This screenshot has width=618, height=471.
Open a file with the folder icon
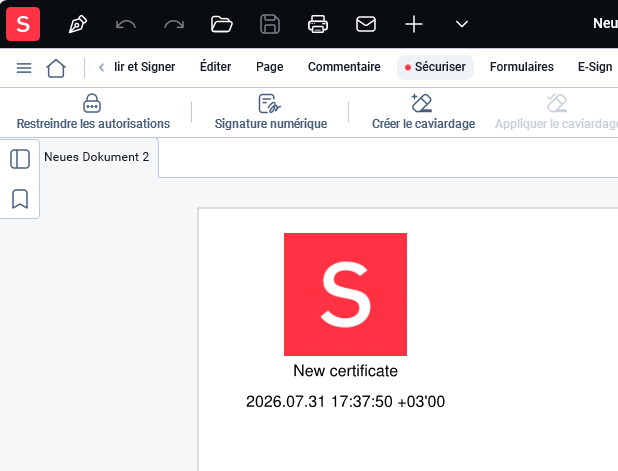coord(222,24)
